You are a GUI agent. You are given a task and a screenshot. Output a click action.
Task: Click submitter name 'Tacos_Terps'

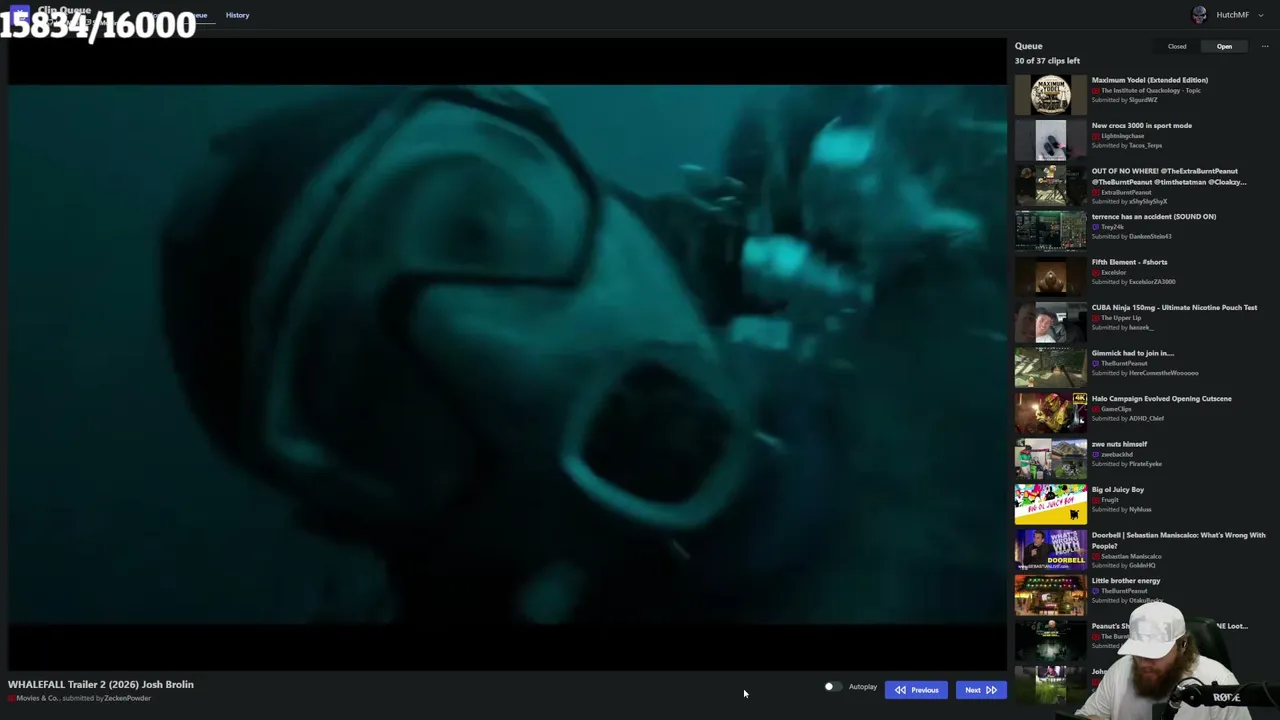pos(1145,146)
